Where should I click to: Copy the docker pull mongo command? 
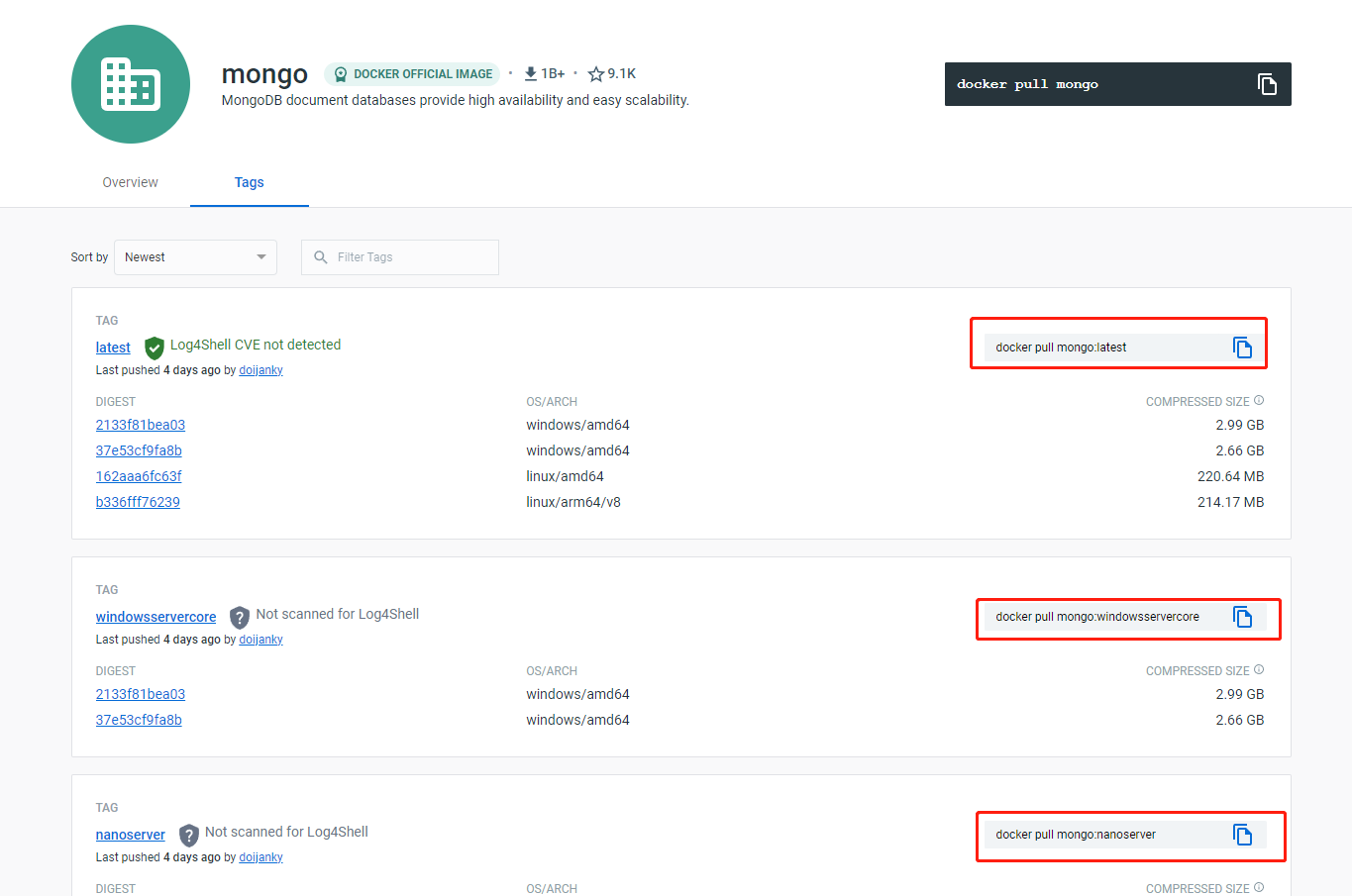click(1267, 84)
